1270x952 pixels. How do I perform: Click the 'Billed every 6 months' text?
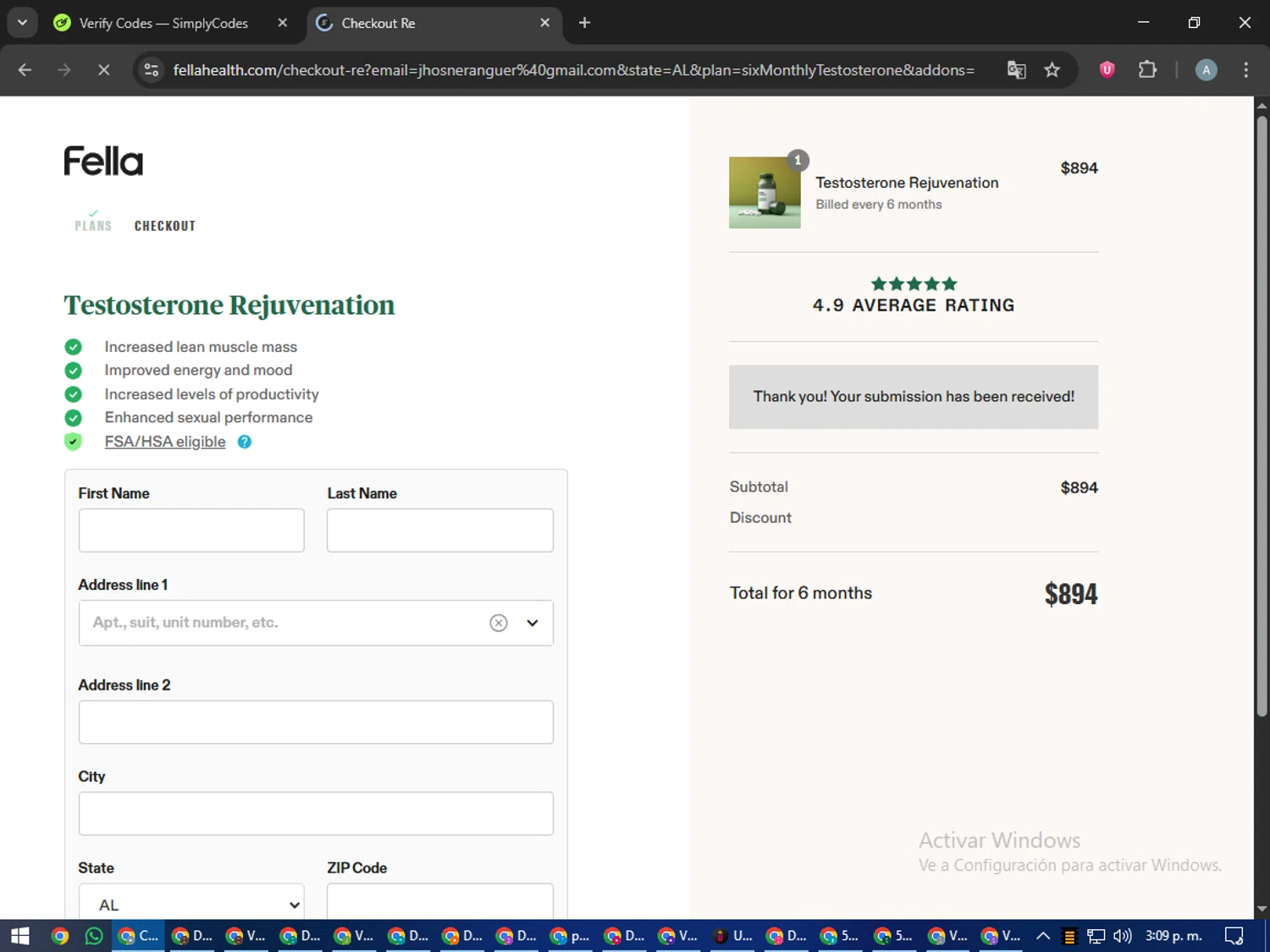point(879,205)
